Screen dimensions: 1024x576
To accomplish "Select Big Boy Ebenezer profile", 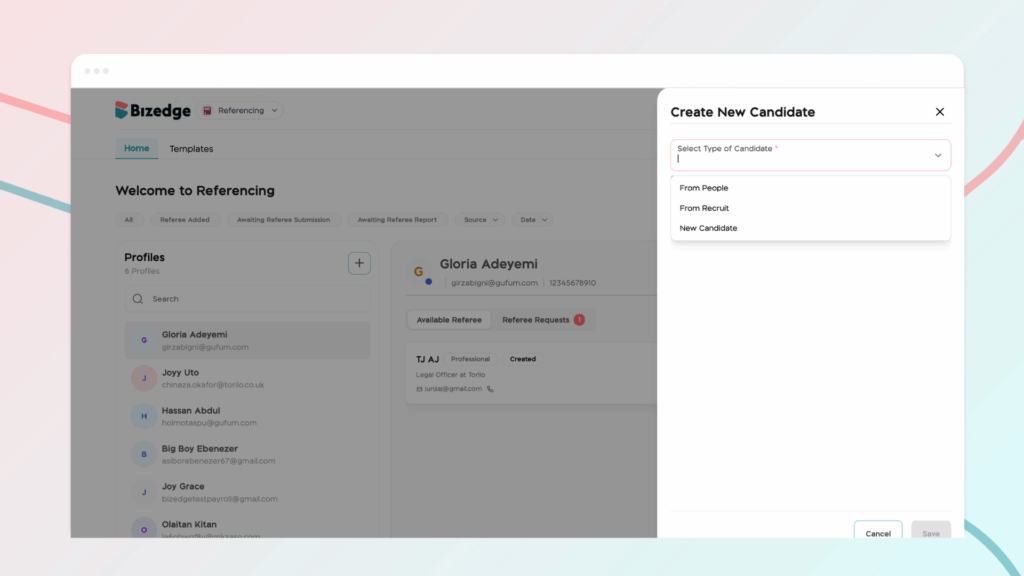I will [x=247, y=454].
